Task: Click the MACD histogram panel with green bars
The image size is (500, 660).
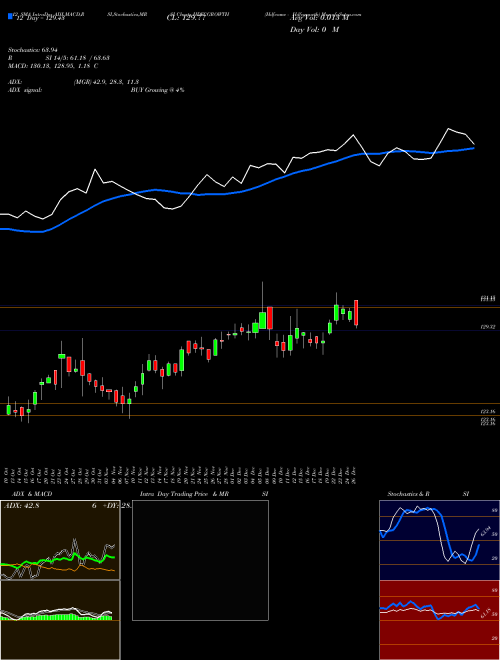Action: pyautogui.click(x=60, y=620)
